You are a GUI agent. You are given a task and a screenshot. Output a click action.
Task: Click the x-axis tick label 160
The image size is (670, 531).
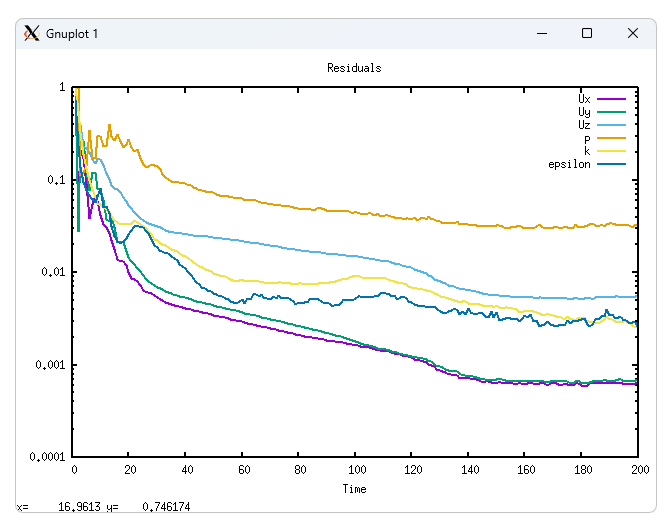tap(526, 470)
